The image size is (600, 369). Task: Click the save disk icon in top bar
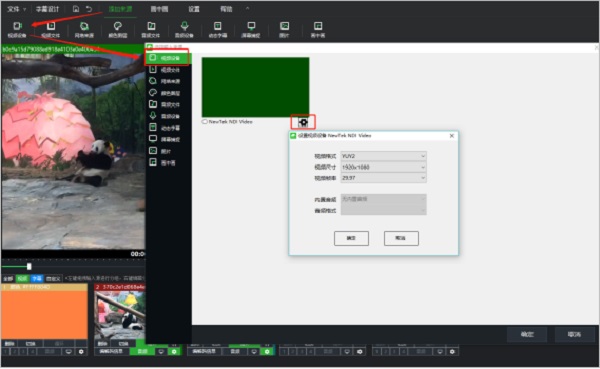(x=76, y=9)
